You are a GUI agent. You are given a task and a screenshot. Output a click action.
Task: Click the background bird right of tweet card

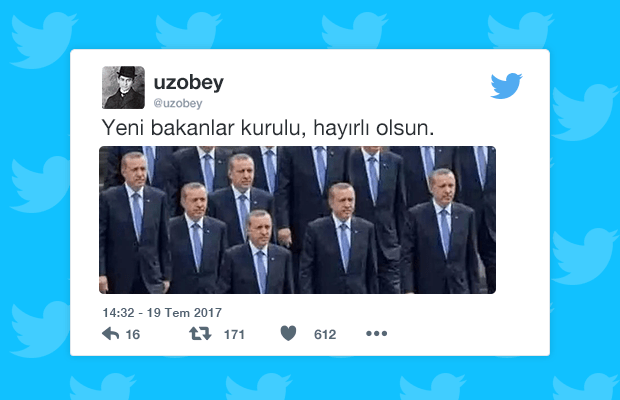pyautogui.click(x=584, y=112)
